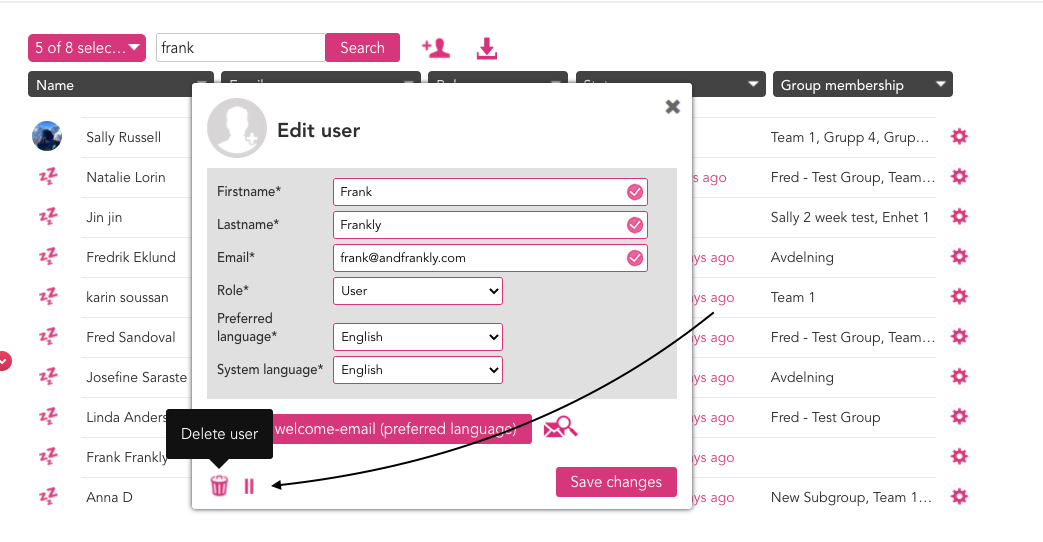
Task: Click the Search button
Action: tap(363, 48)
